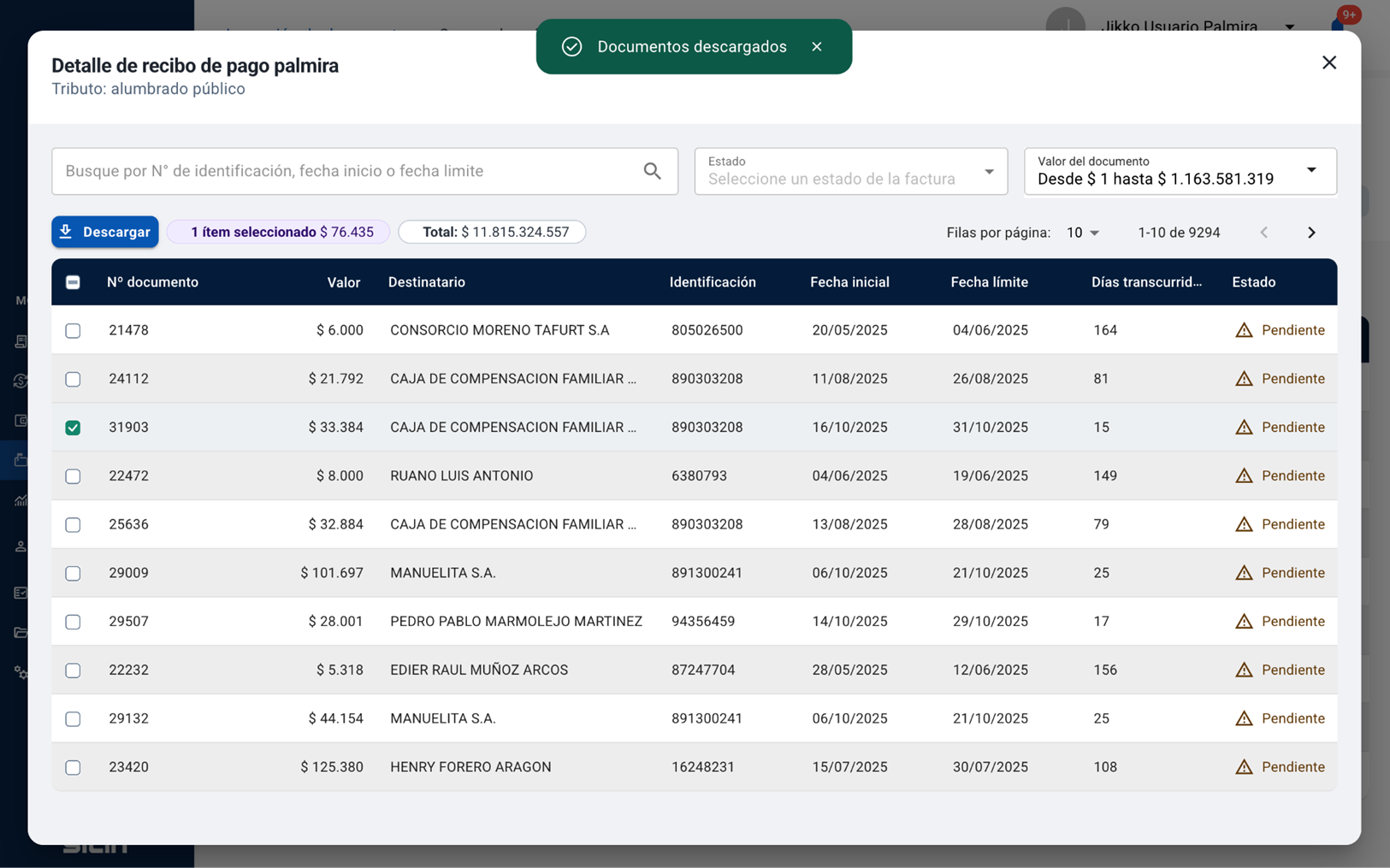The image size is (1390, 868).
Task: Select checkbox for document 22472
Action: point(73,476)
